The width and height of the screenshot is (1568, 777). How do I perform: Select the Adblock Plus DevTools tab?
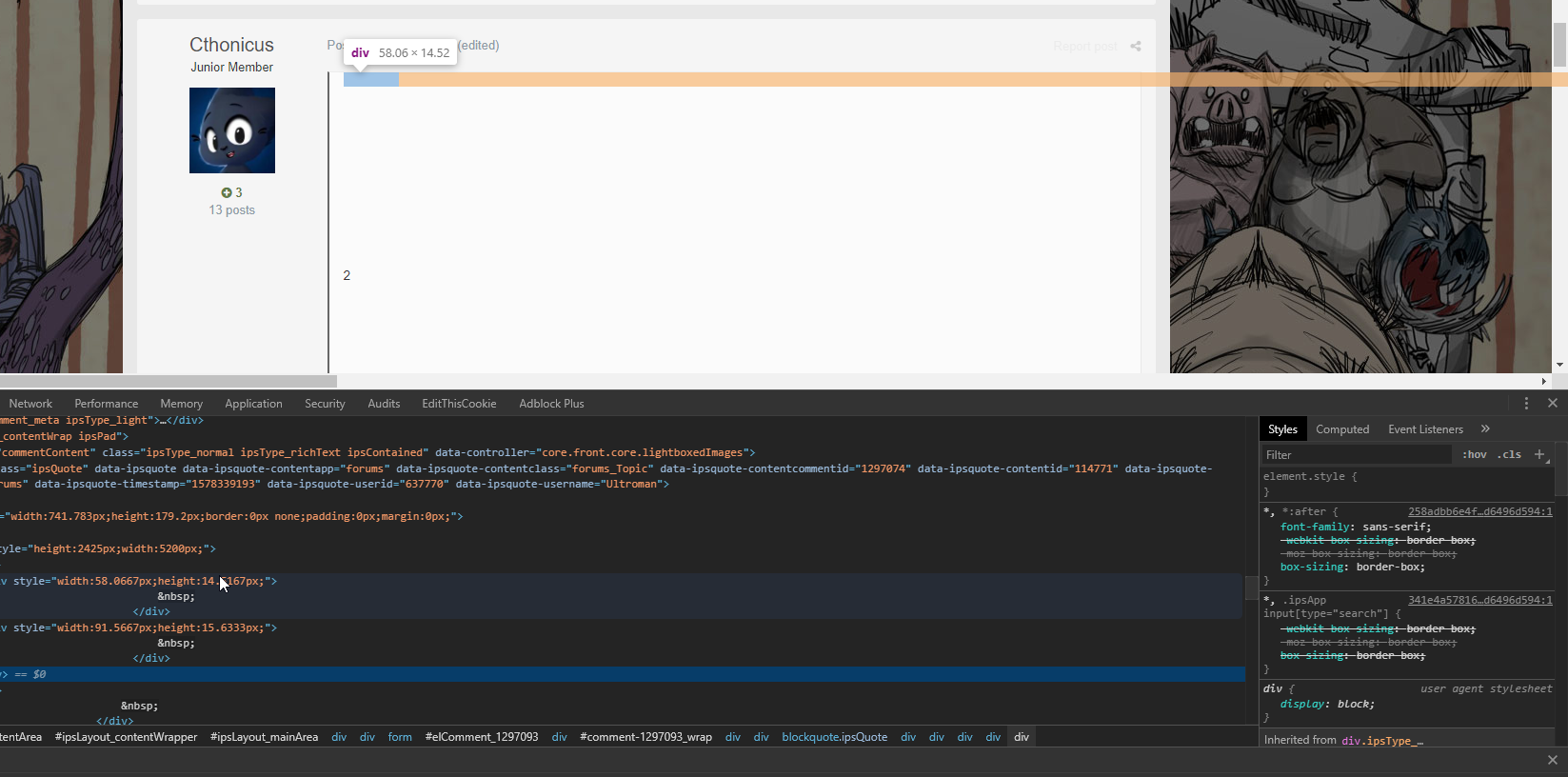551,404
